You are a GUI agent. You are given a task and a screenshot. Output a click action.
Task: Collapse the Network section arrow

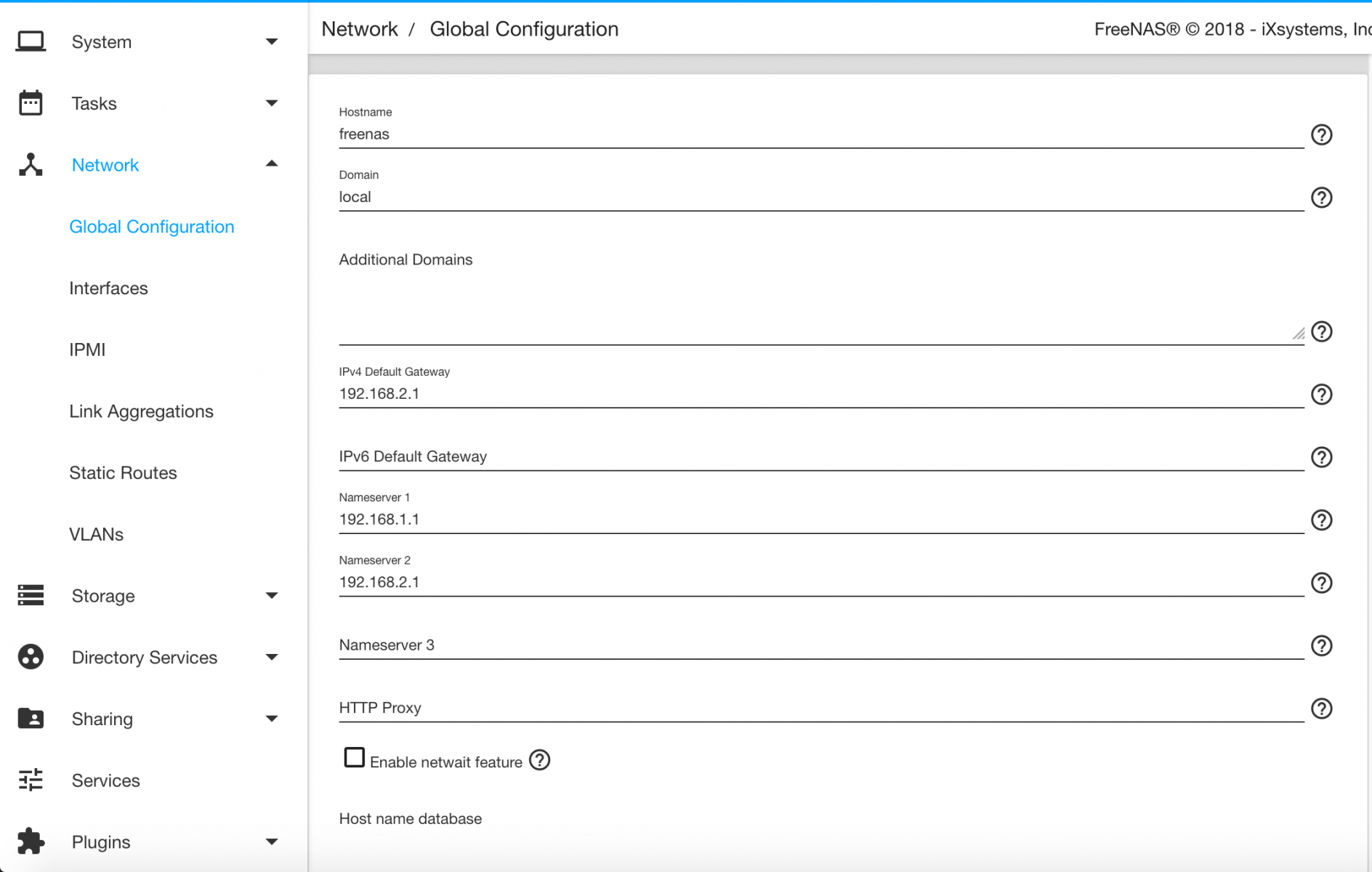272,164
